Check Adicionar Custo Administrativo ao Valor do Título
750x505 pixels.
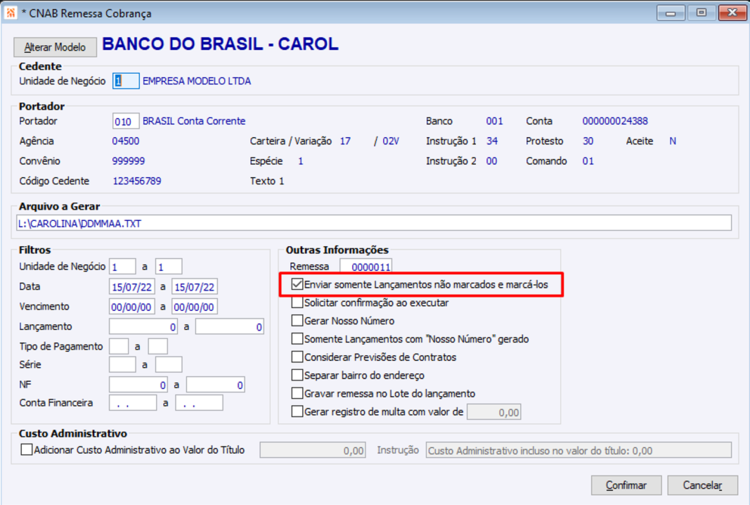pyautogui.click(x=27, y=450)
